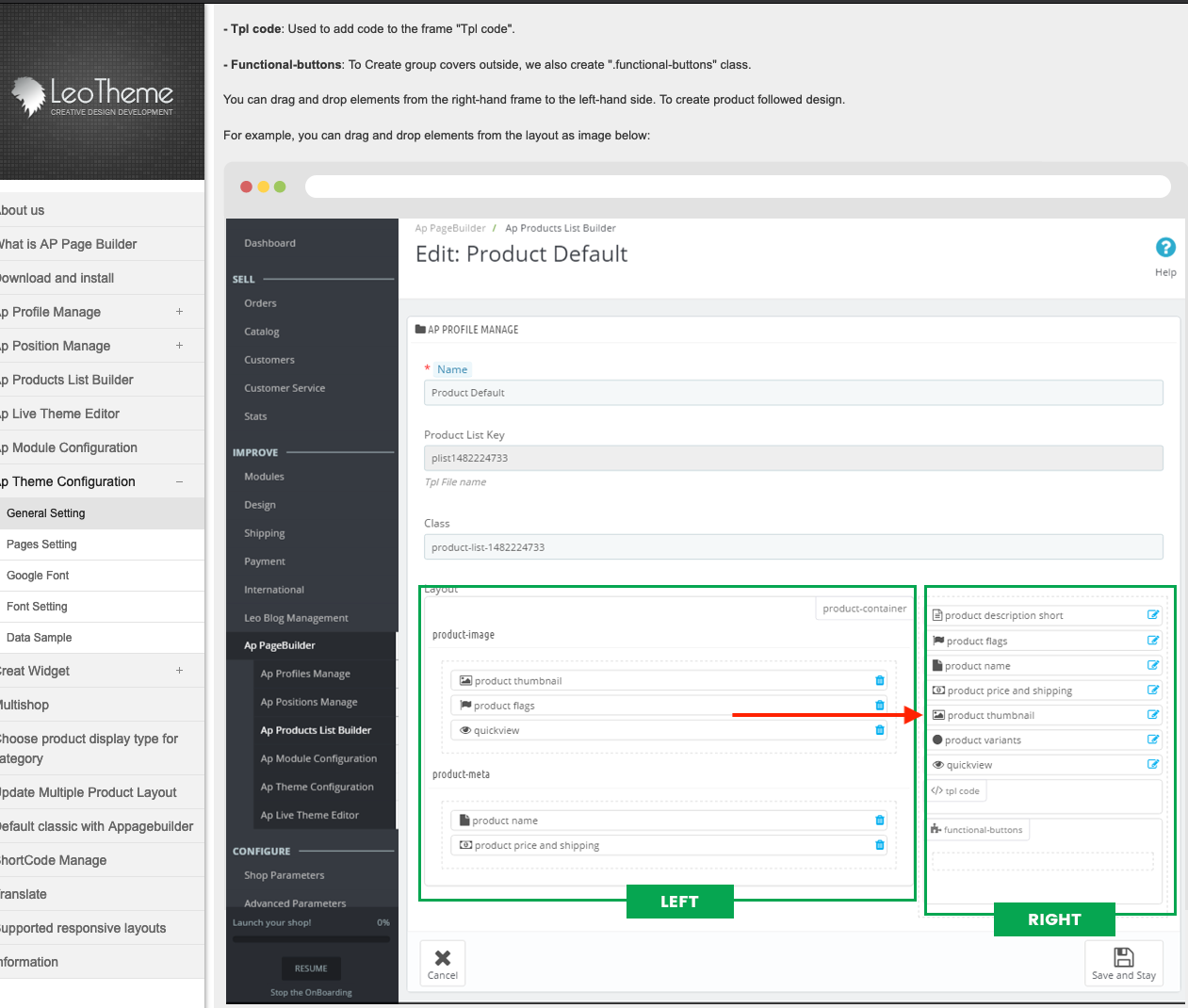Image resolution: width=1188 pixels, height=1008 pixels.
Task: Edit product name in right panel
Action: 1153,665
